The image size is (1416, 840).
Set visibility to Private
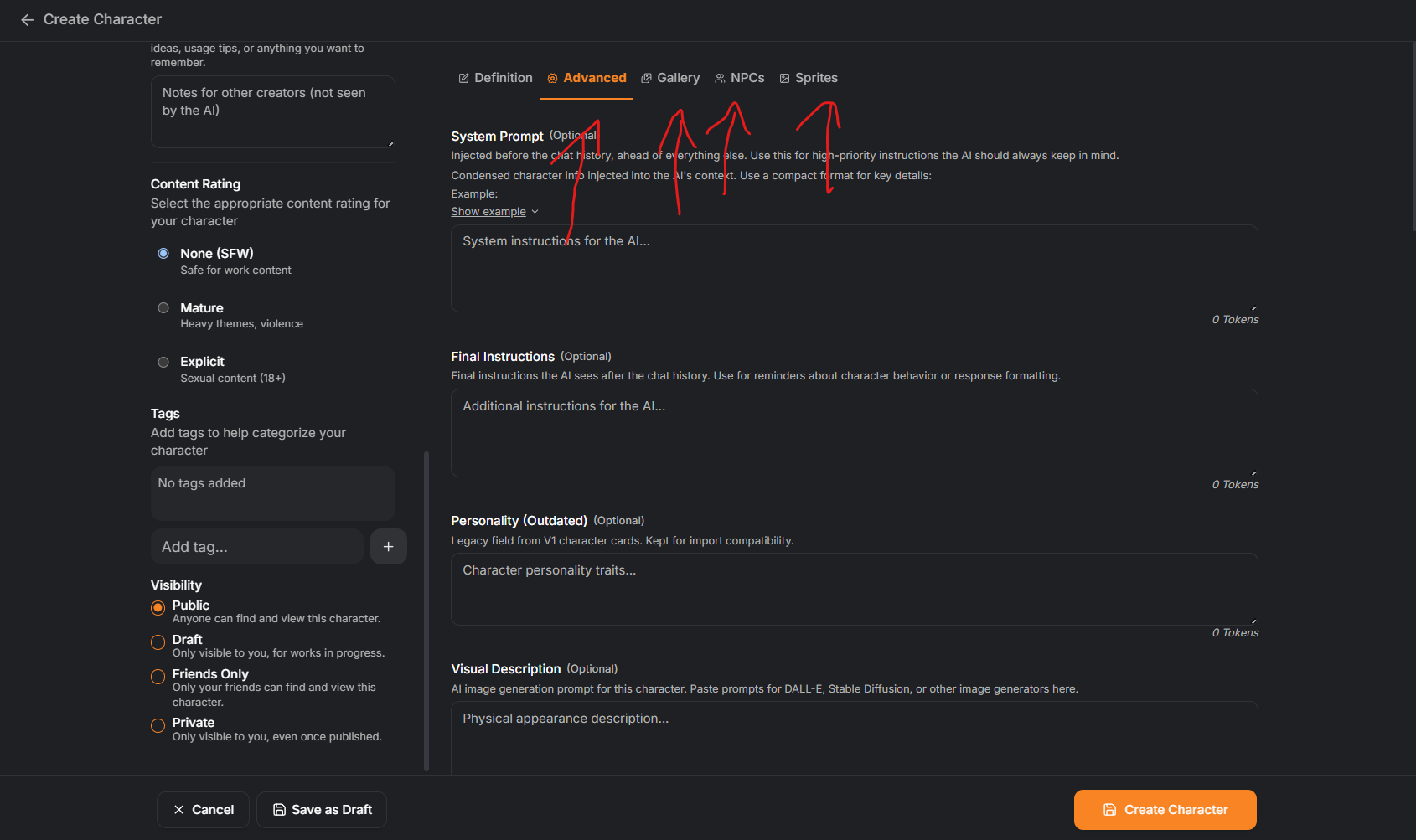pos(158,725)
